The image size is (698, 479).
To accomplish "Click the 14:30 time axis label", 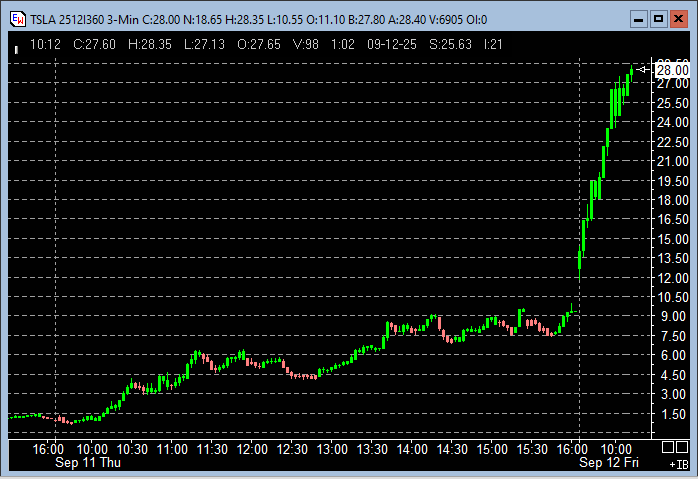I will coord(452,449).
